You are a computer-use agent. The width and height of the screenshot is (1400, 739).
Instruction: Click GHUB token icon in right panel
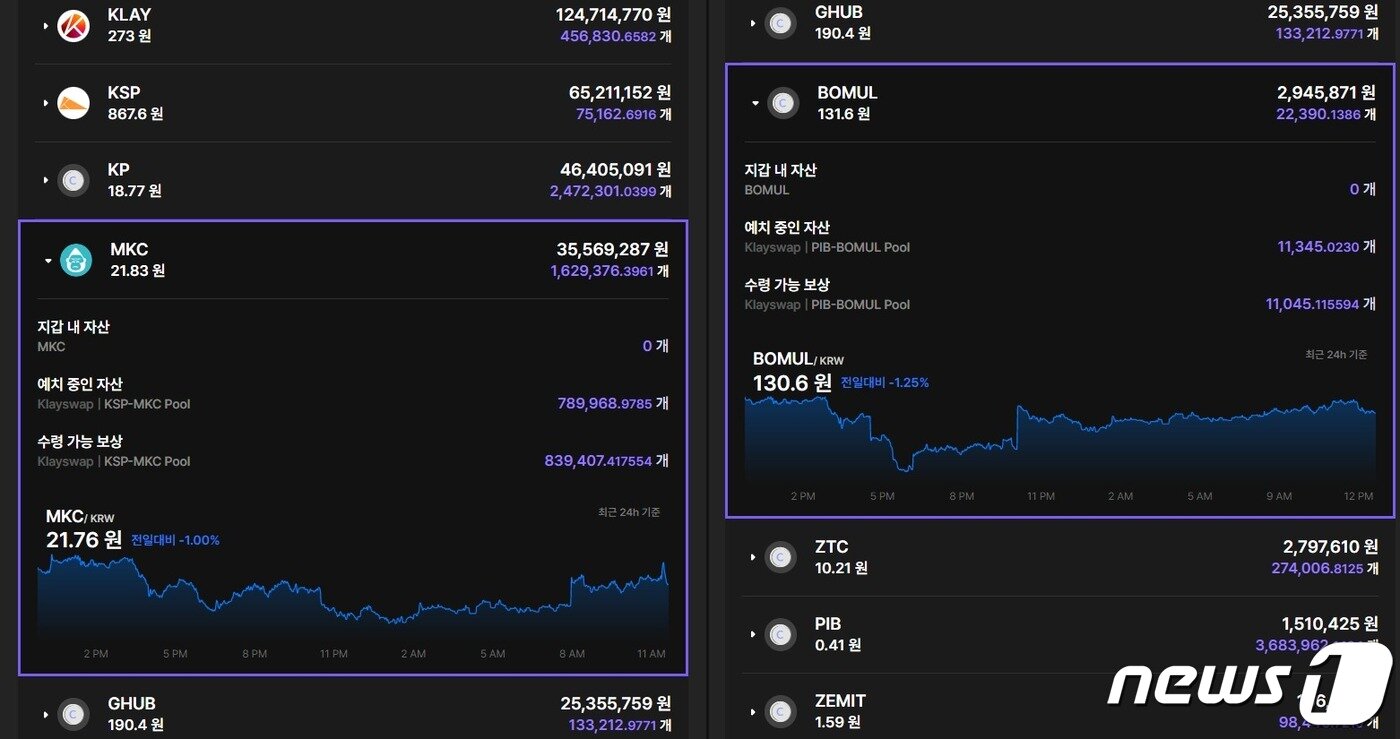tap(780, 23)
